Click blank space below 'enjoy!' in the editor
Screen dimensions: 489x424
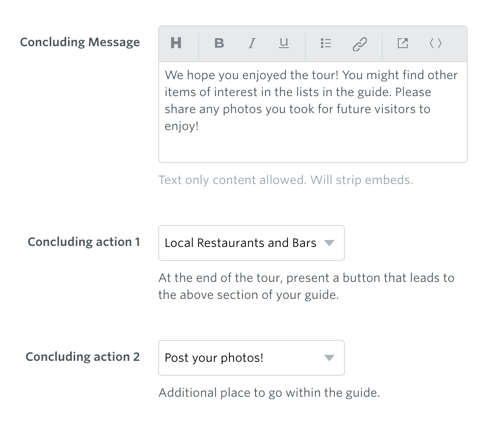(313, 148)
